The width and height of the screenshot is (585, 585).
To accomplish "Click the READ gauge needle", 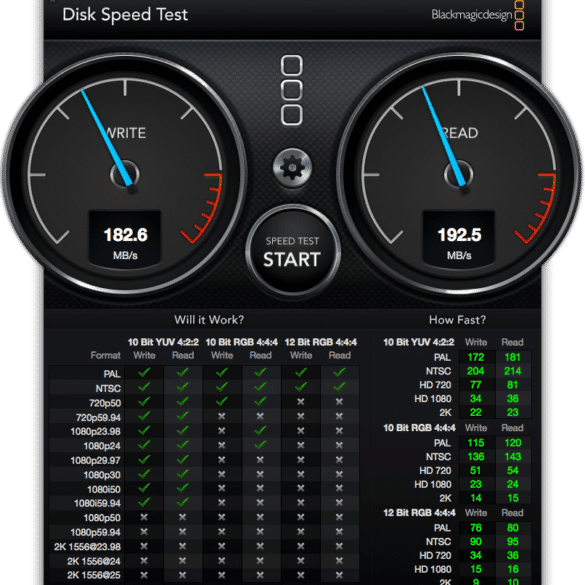I will tap(443, 135).
